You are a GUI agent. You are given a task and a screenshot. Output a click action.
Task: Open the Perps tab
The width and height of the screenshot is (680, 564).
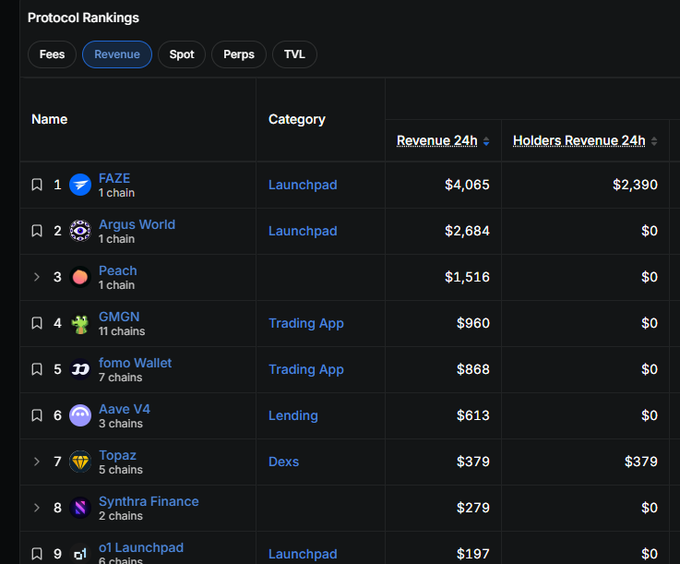coord(239,55)
